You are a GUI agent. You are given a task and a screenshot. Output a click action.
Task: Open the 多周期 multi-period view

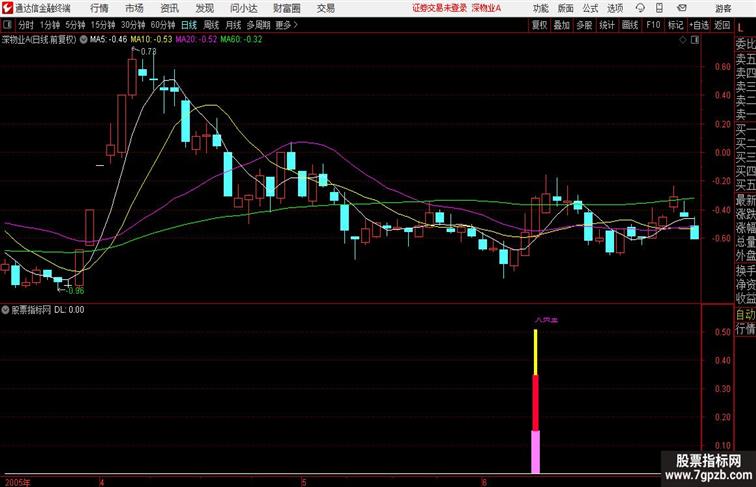click(x=258, y=25)
